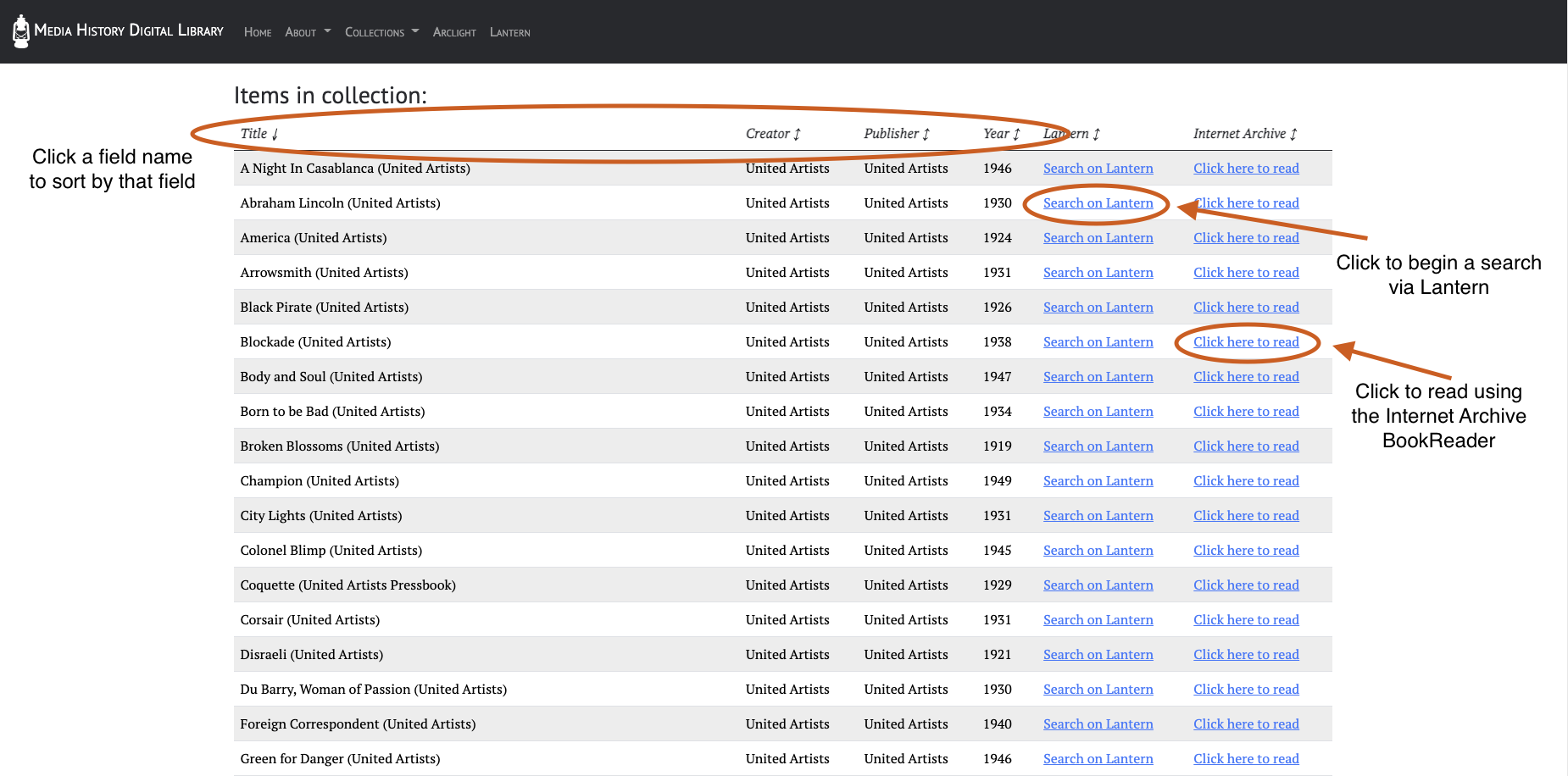This screenshot has height=776, width=1568.
Task: Search on Lantern for America
Action: click(1098, 238)
